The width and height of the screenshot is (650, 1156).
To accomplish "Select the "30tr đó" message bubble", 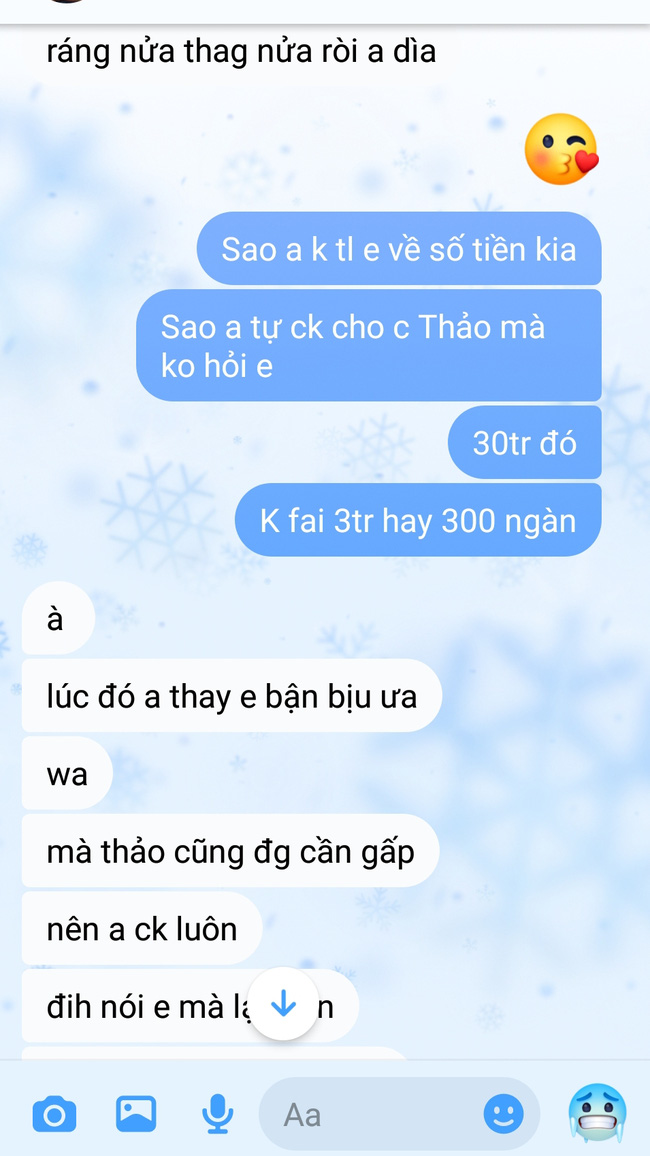I will (x=525, y=442).
